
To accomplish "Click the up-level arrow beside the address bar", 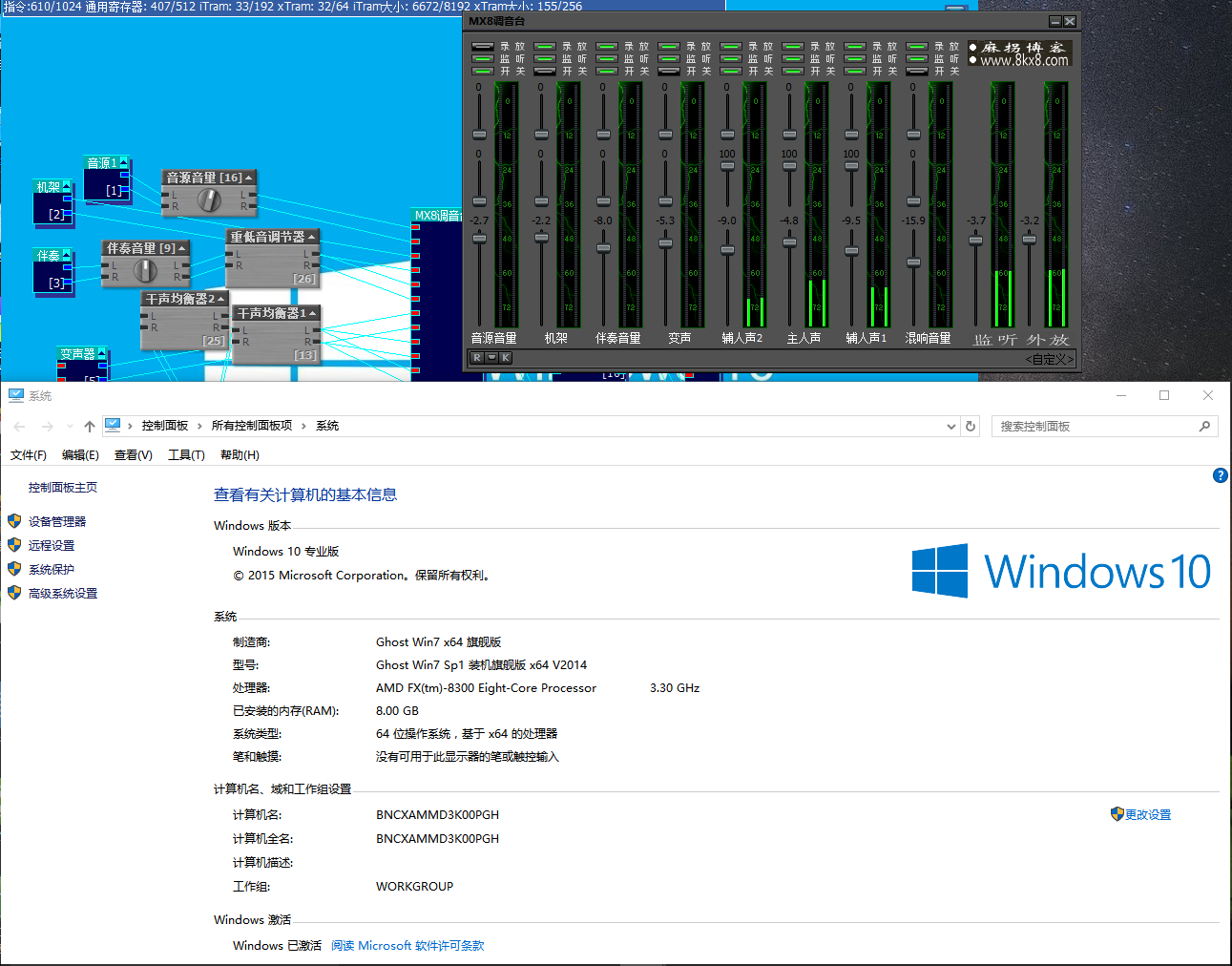I will [x=90, y=427].
